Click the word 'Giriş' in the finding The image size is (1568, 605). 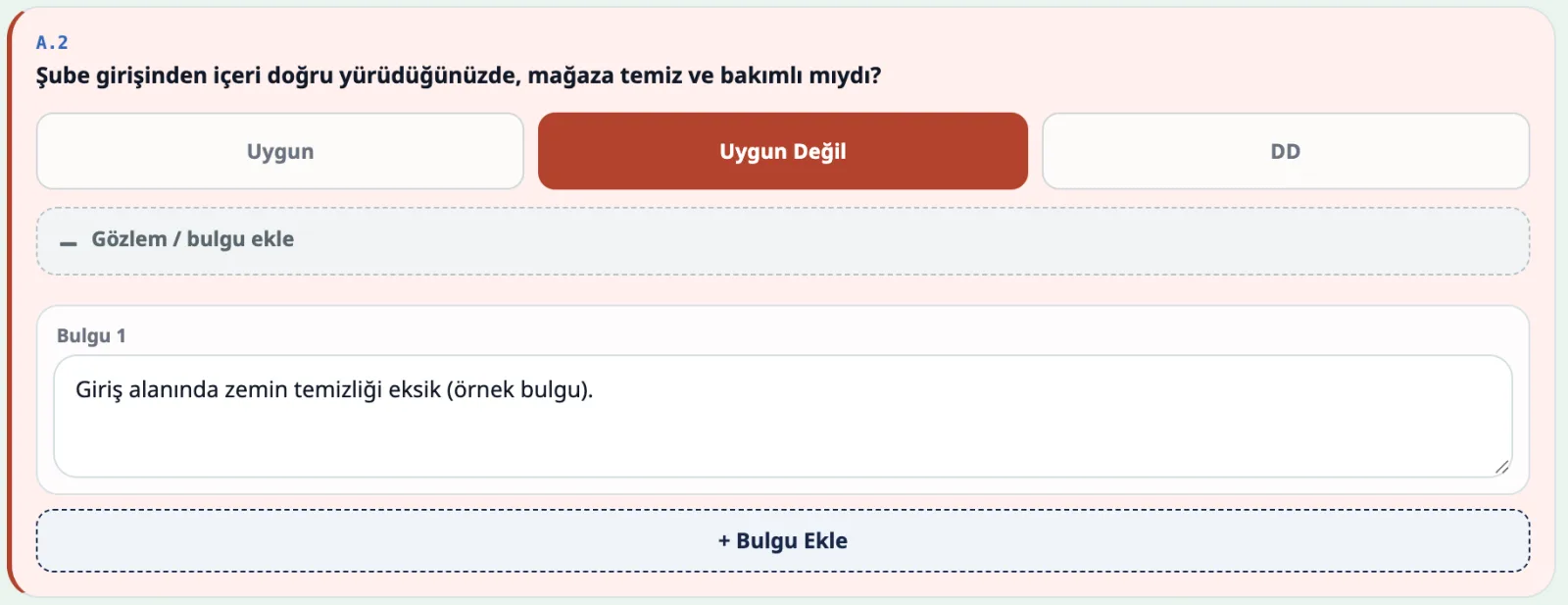tap(99, 389)
